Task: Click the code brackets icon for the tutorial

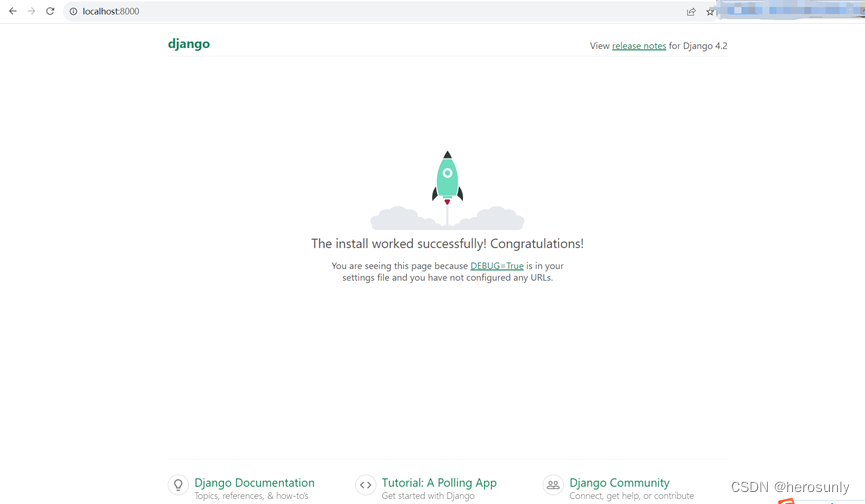Action: coord(366,485)
